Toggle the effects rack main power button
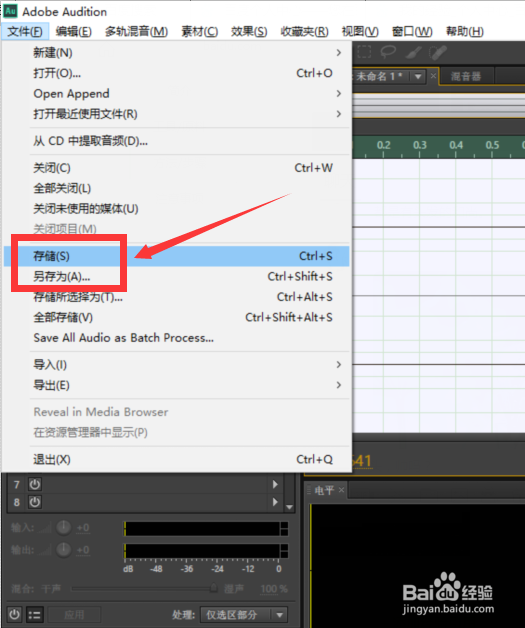The image size is (525, 628). tap(14, 614)
